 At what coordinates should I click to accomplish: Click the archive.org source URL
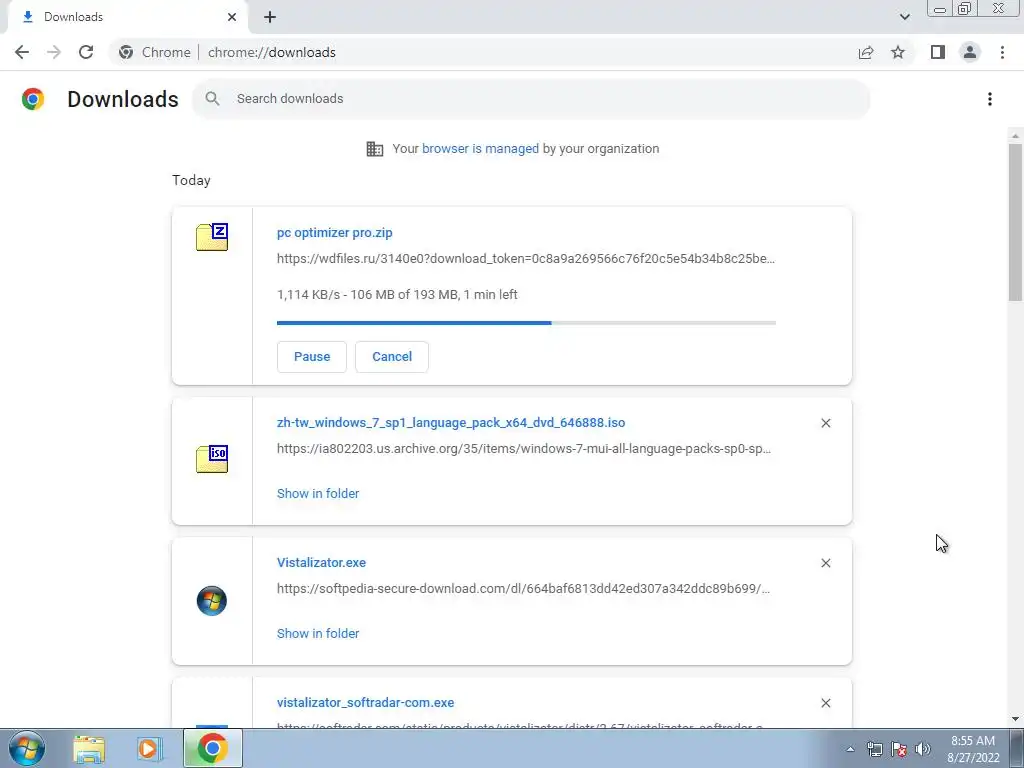[524, 449]
